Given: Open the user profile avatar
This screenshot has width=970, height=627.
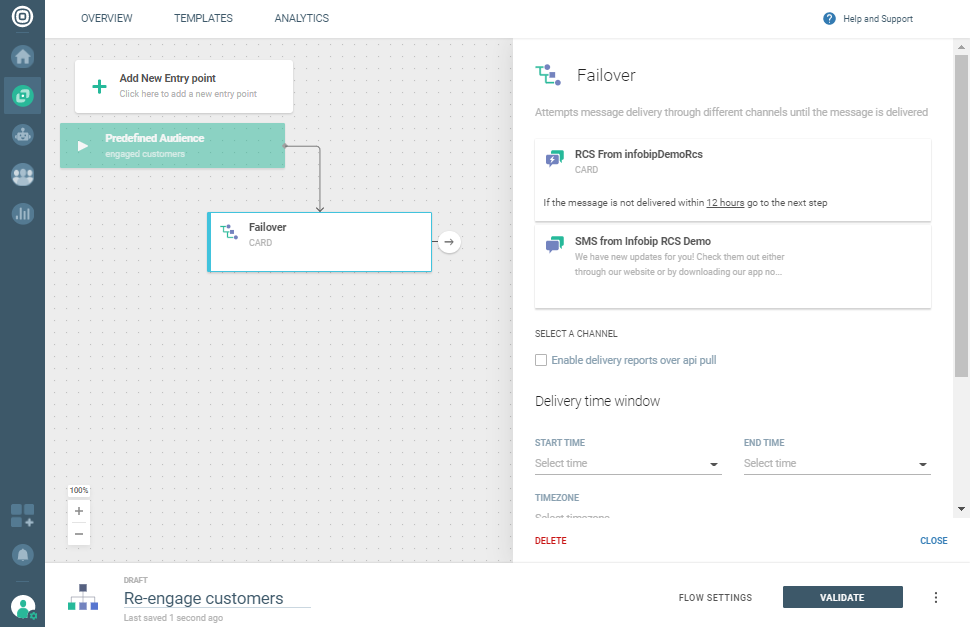Looking at the screenshot, I should [22, 606].
